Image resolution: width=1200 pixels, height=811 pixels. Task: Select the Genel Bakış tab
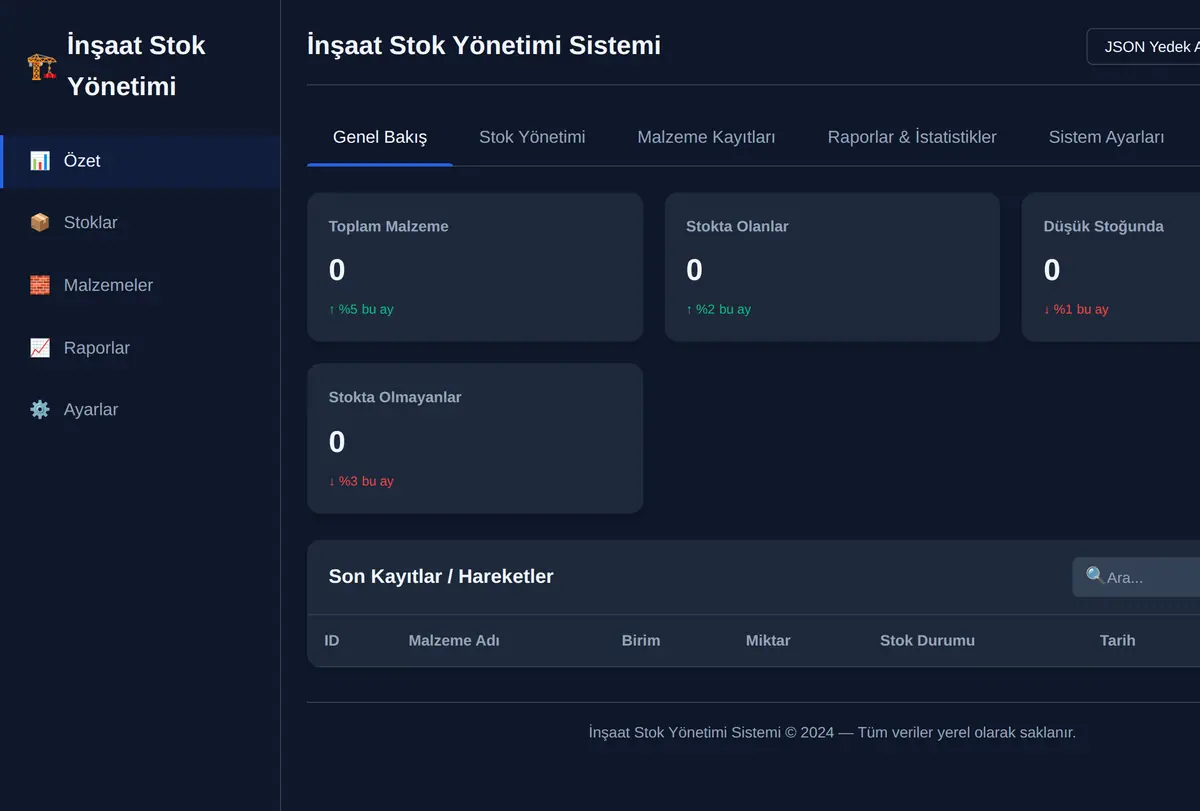coord(380,137)
